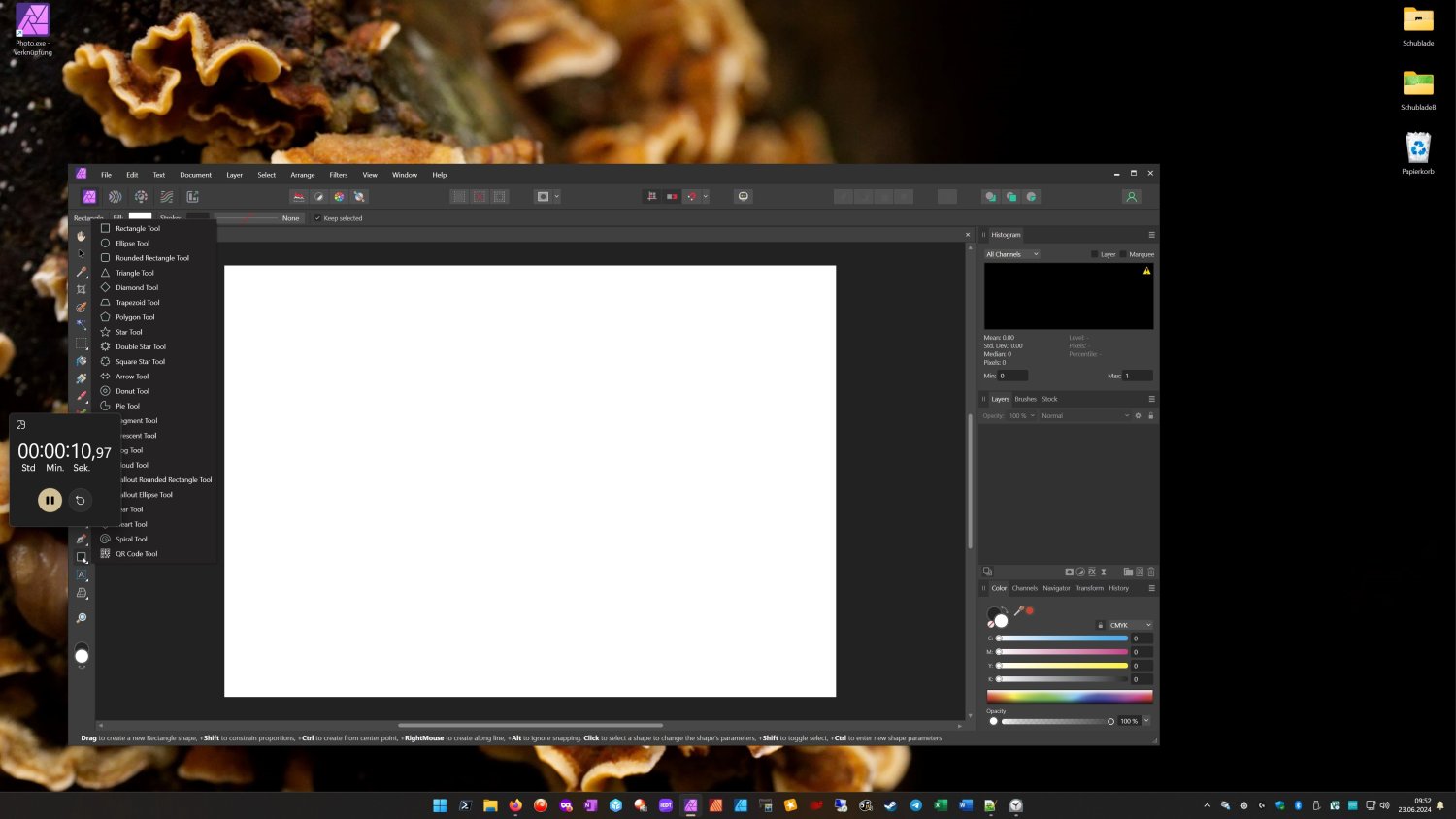Click the color wheel Auto Colors icon
1456x819 pixels.
(x=339, y=197)
